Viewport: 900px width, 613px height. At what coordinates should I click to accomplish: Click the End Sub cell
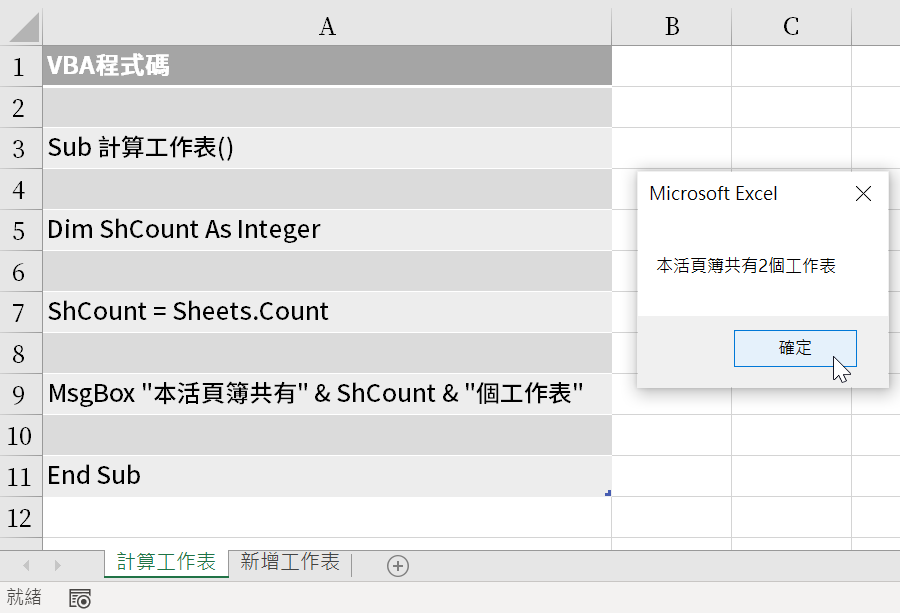(x=327, y=476)
